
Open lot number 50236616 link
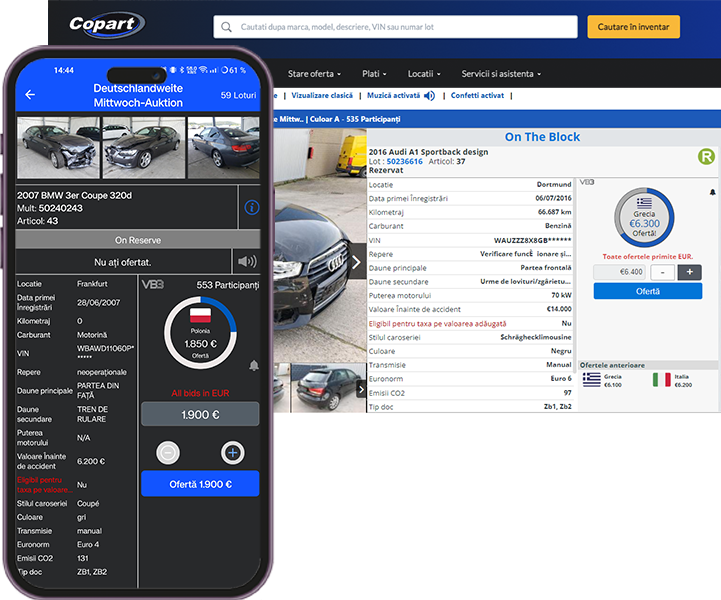point(404,161)
